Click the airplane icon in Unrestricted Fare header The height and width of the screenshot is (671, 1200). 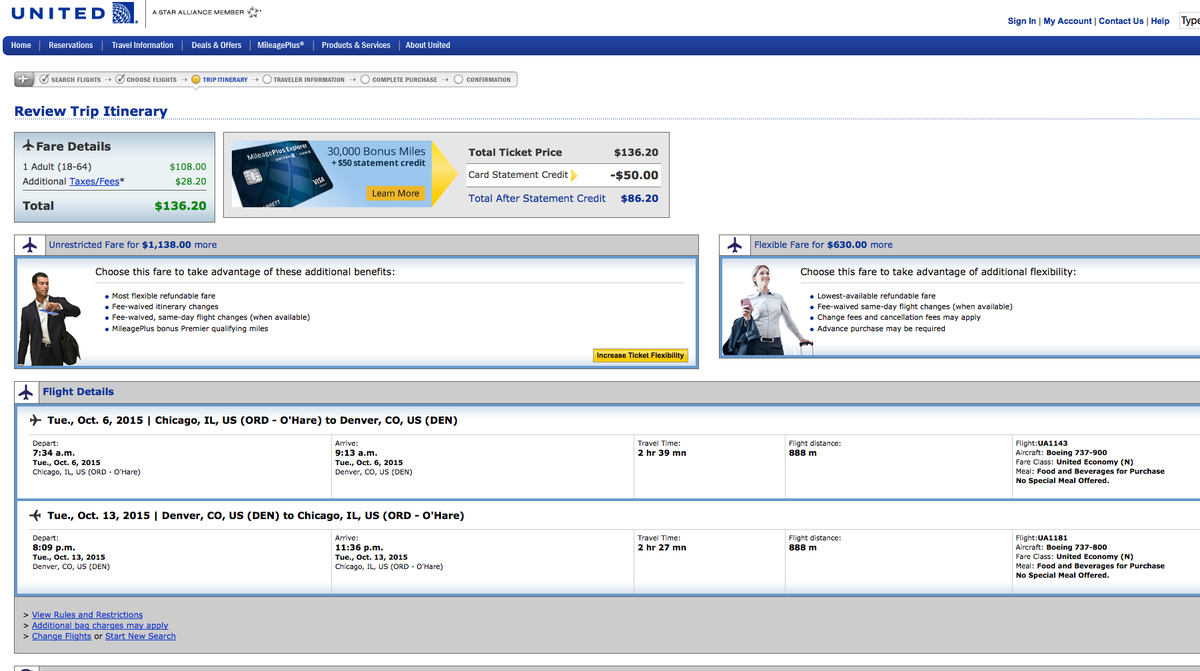(29, 245)
